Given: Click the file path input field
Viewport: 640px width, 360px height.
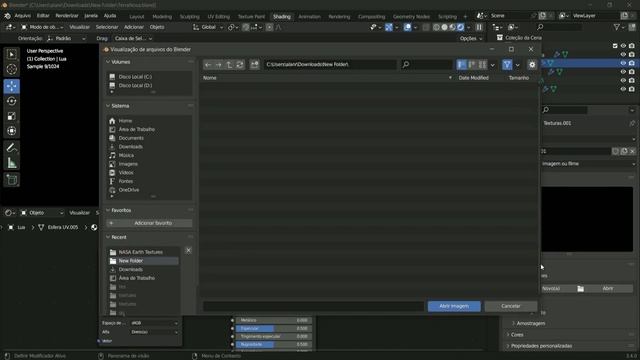Looking at the screenshot, I should tap(330, 64).
